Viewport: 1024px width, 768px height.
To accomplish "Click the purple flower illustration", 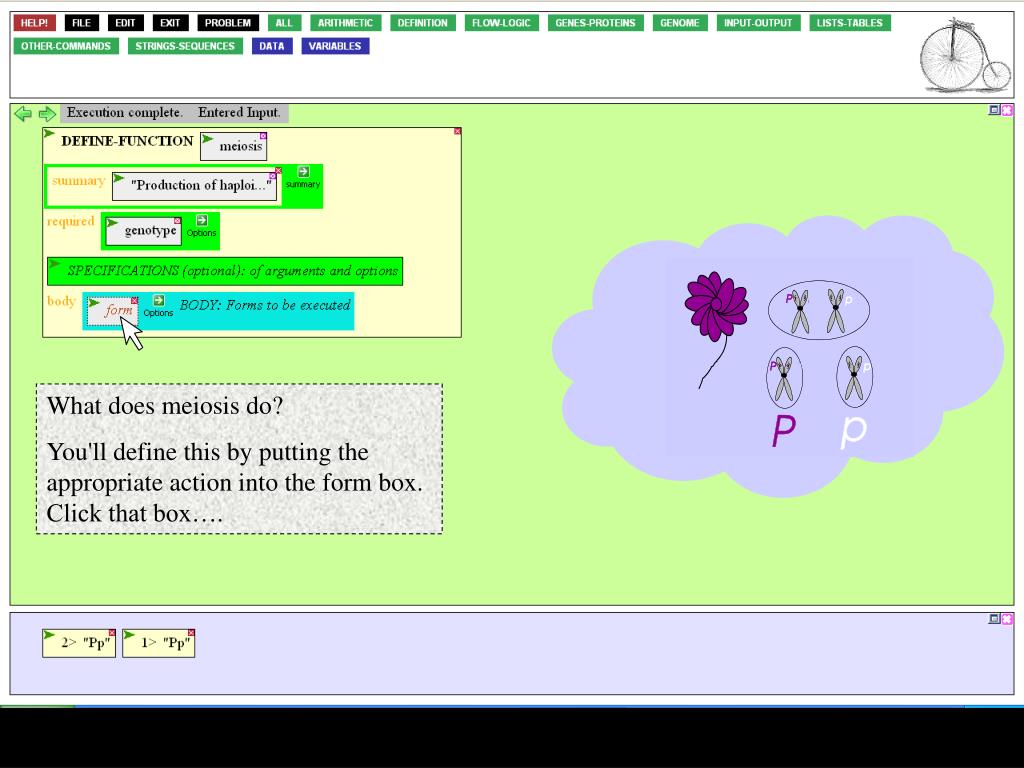I will click(715, 329).
